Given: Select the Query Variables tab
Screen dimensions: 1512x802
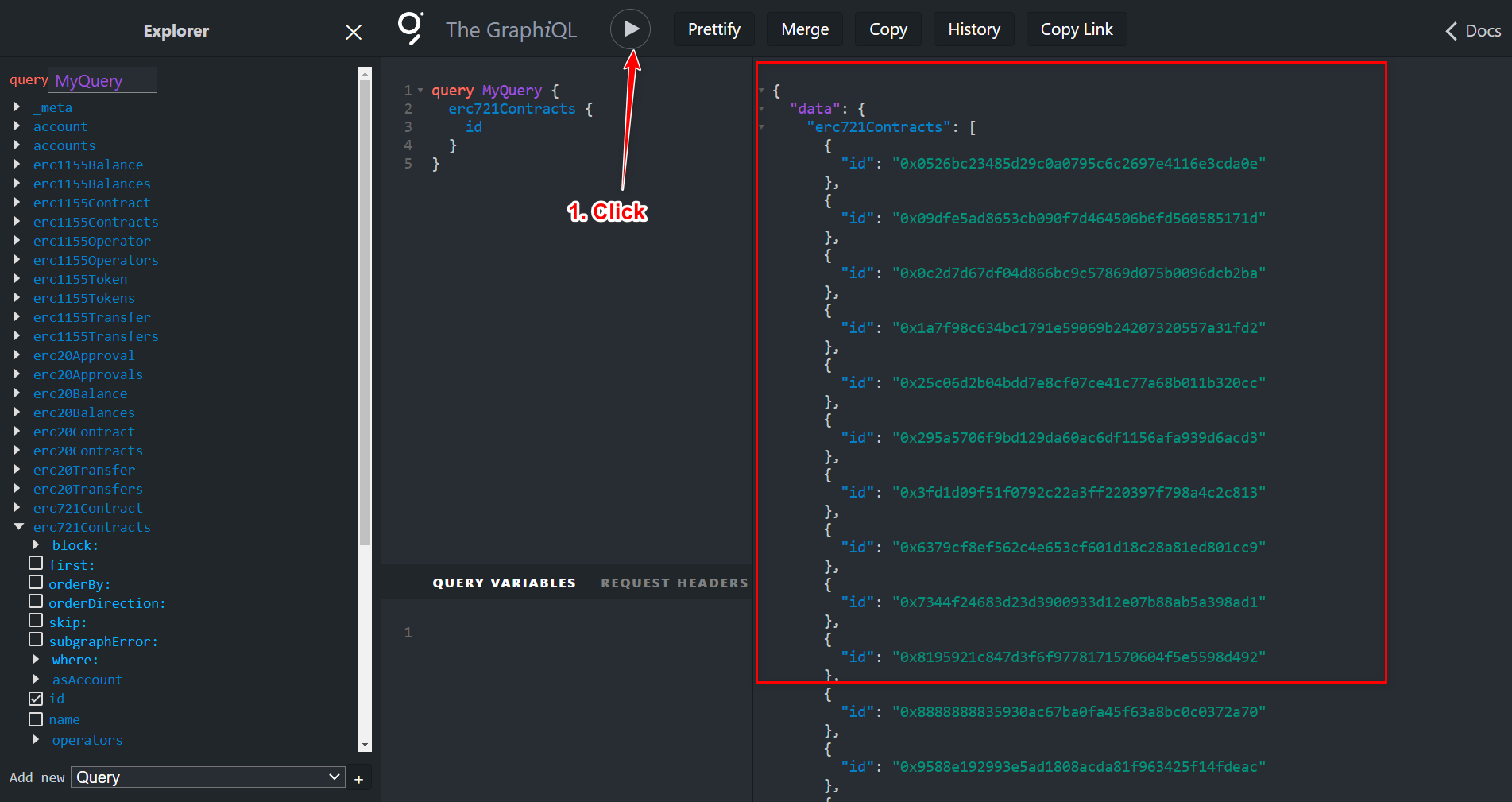Looking at the screenshot, I should click(x=504, y=583).
